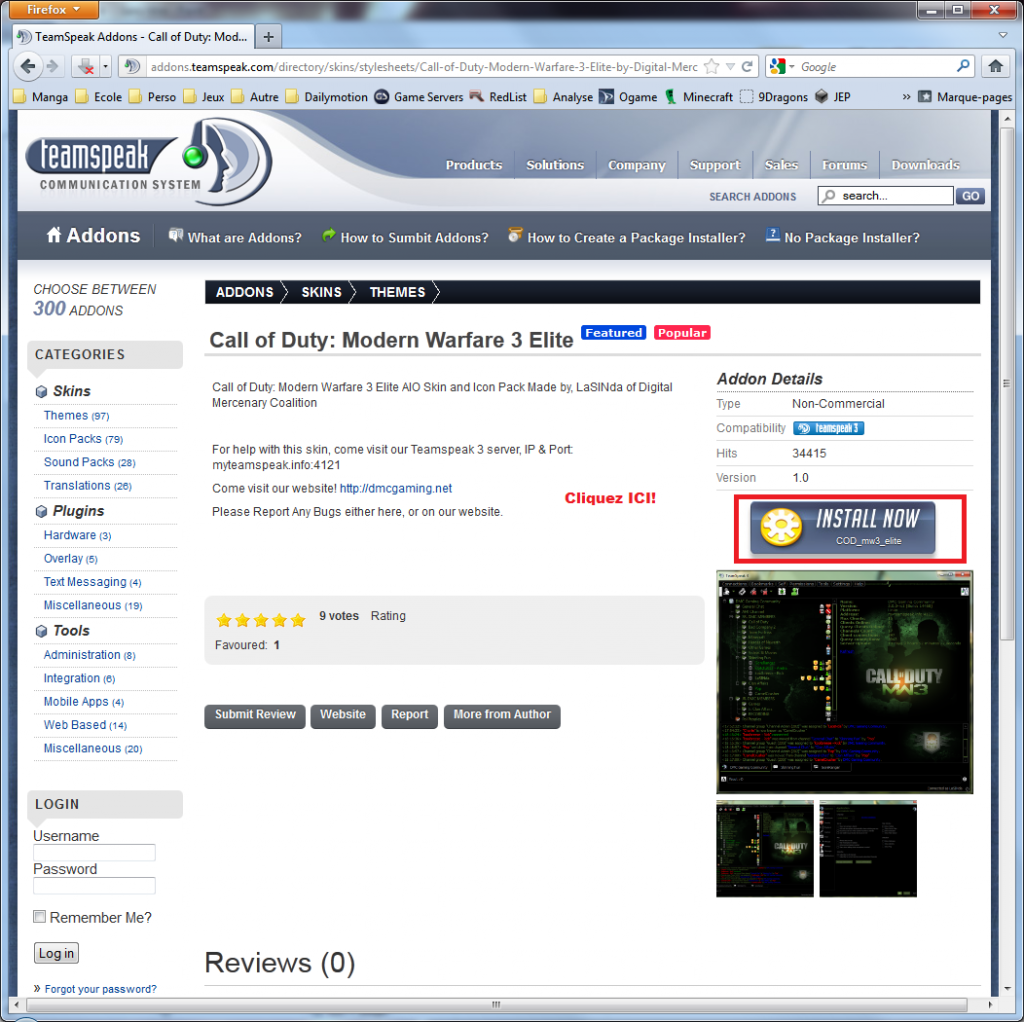
Task: Click the magnifier icon in Google search box
Action: click(963, 66)
